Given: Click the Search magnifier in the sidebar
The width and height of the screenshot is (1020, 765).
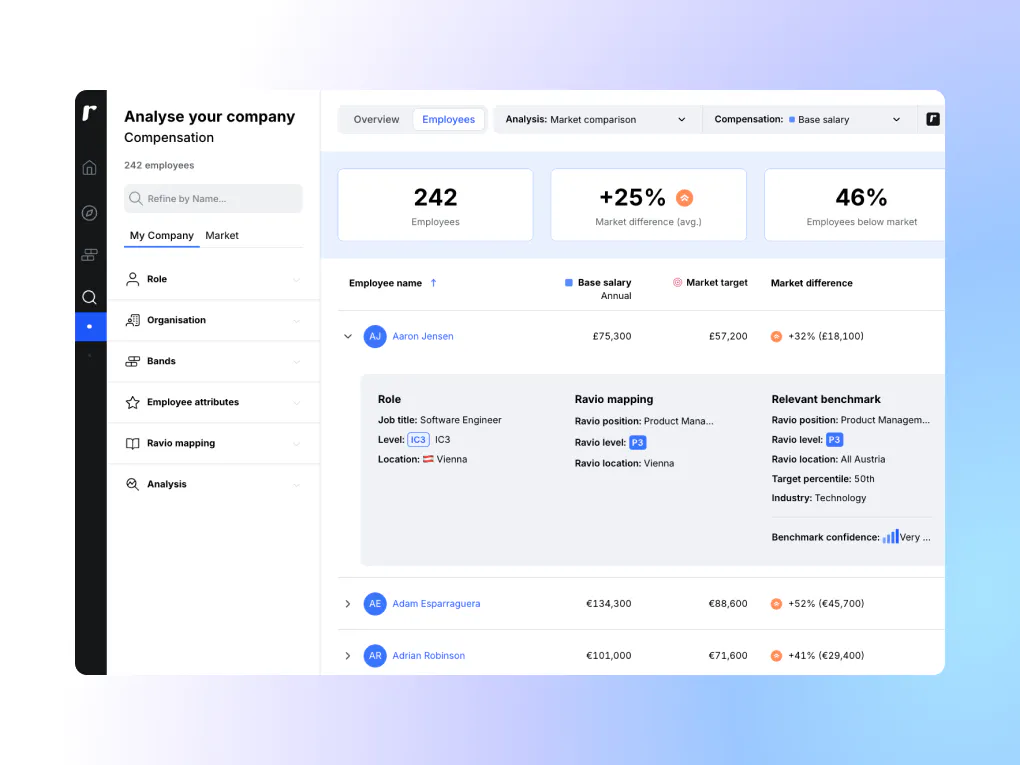Looking at the screenshot, I should pyautogui.click(x=90, y=297).
